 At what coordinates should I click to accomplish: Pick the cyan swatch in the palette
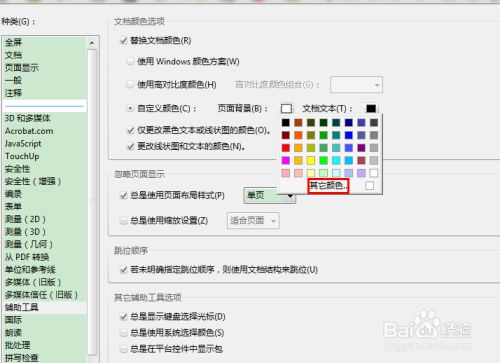(336, 160)
